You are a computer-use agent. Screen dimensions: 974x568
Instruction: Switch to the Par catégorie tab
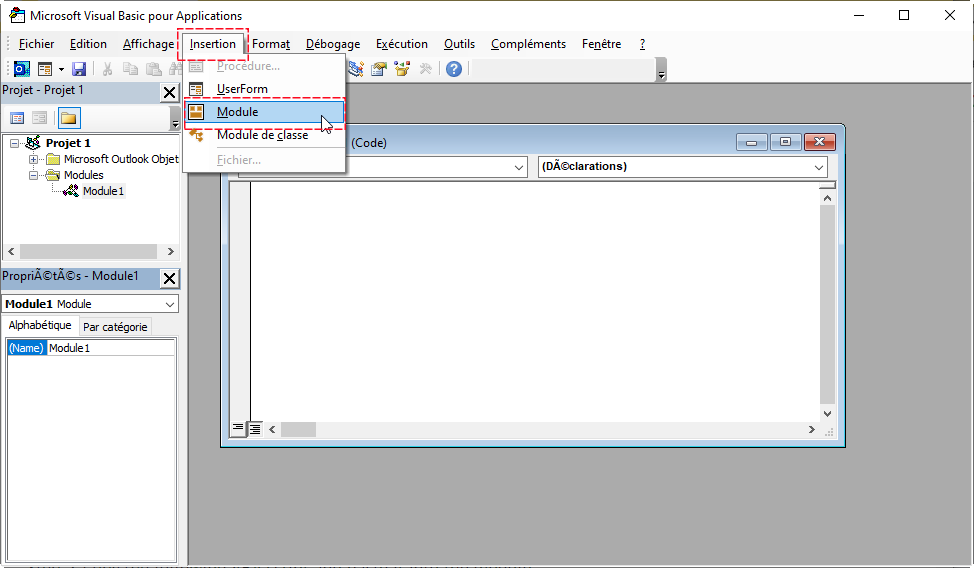[x=115, y=327]
